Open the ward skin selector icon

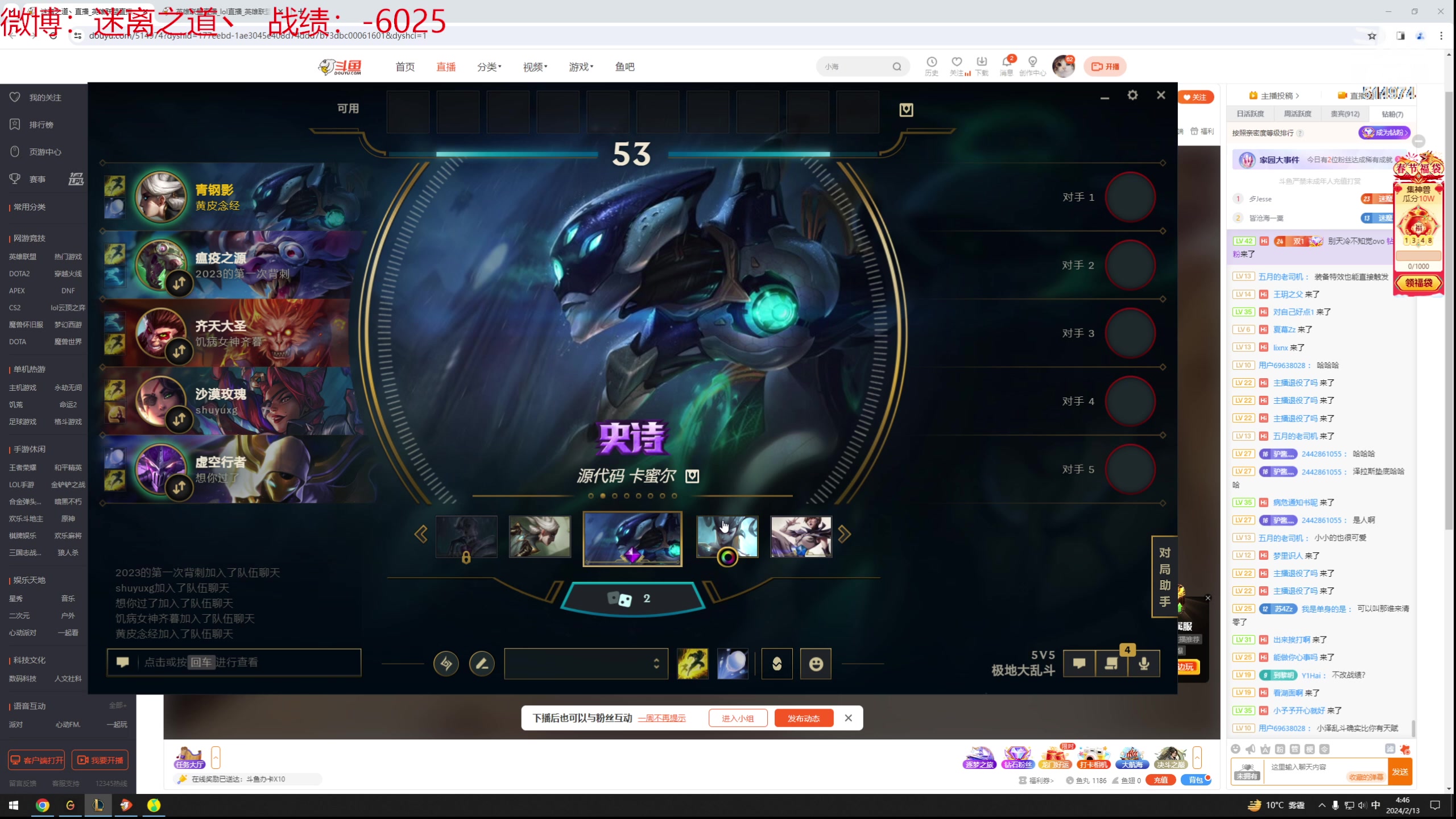coord(777,664)
